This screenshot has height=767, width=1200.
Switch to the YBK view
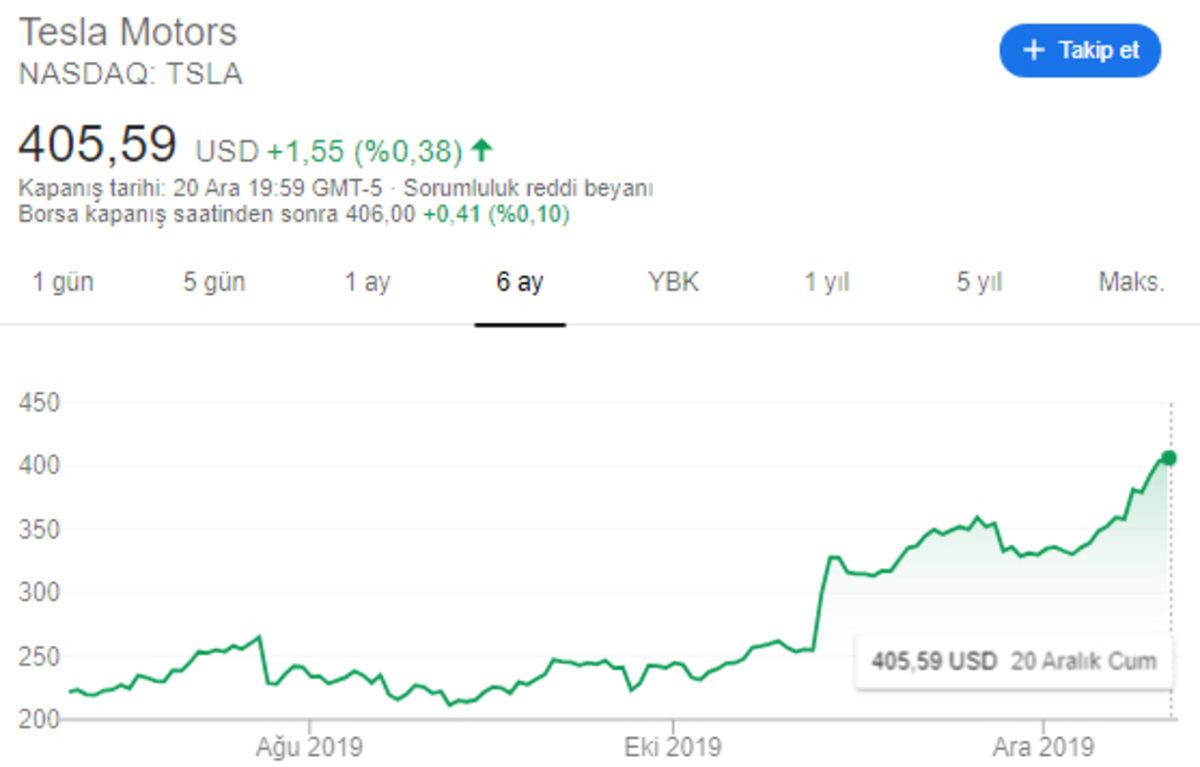(673, 282)
